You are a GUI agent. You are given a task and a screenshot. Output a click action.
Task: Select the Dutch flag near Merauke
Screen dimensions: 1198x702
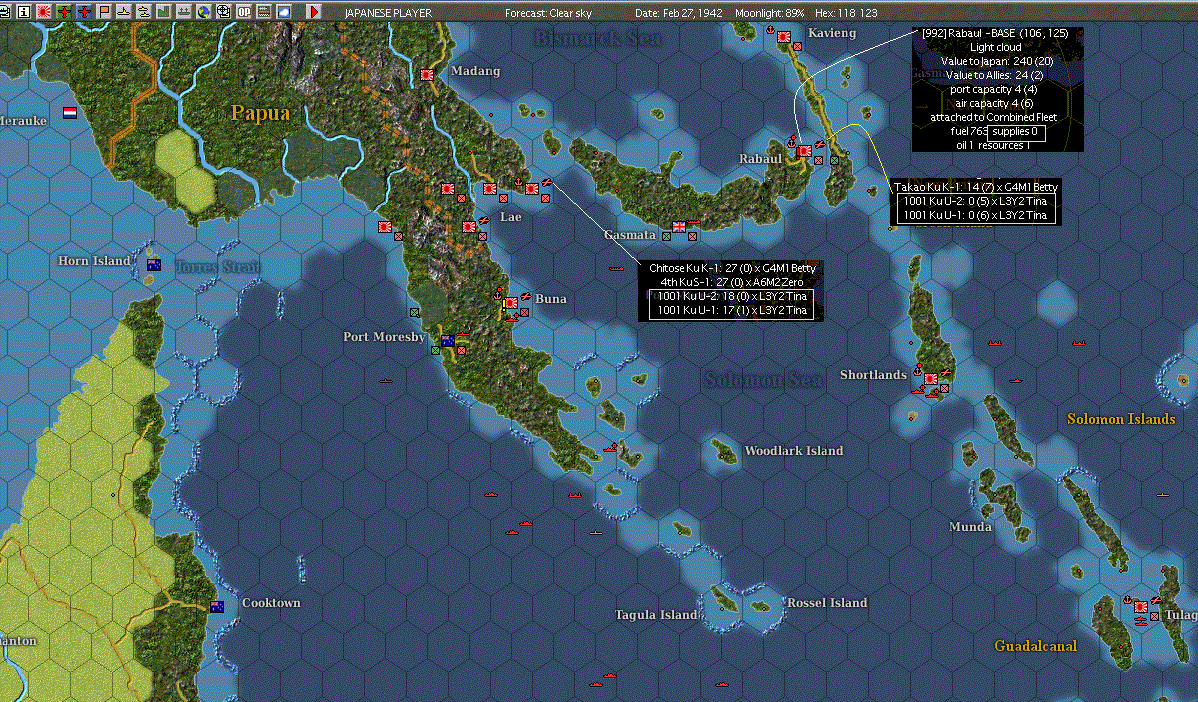[70, 113]
